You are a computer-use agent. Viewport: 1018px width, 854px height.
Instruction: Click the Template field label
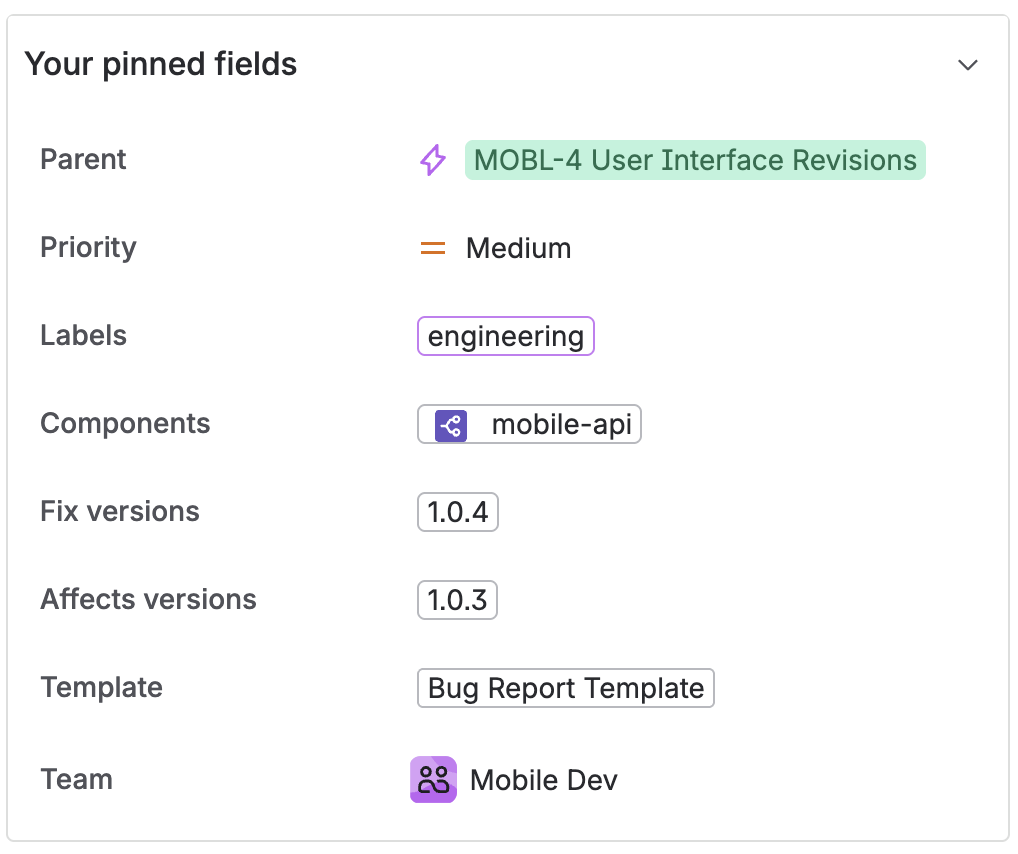[101, 688]
